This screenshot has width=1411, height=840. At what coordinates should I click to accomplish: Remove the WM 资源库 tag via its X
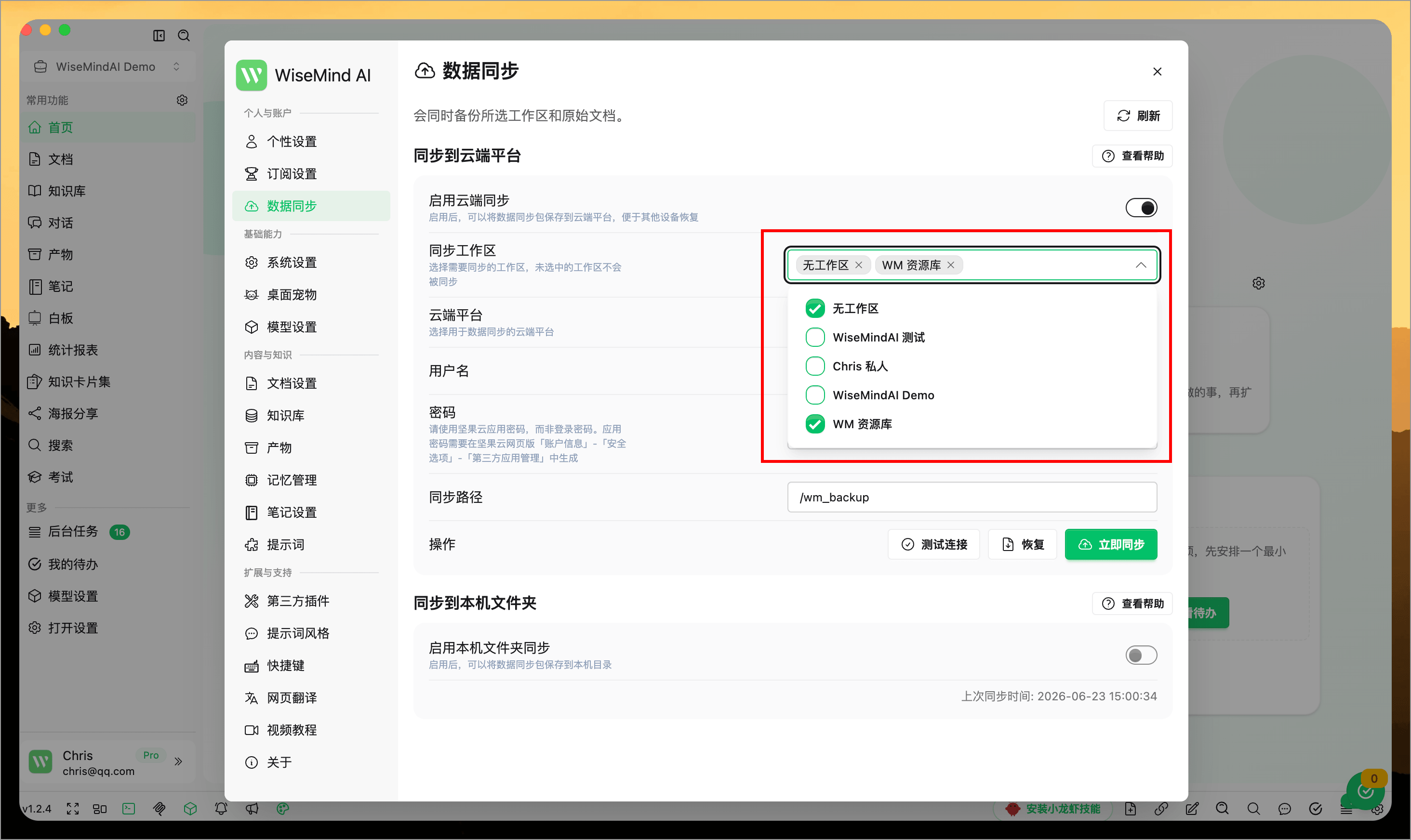[x=950, y=265]
